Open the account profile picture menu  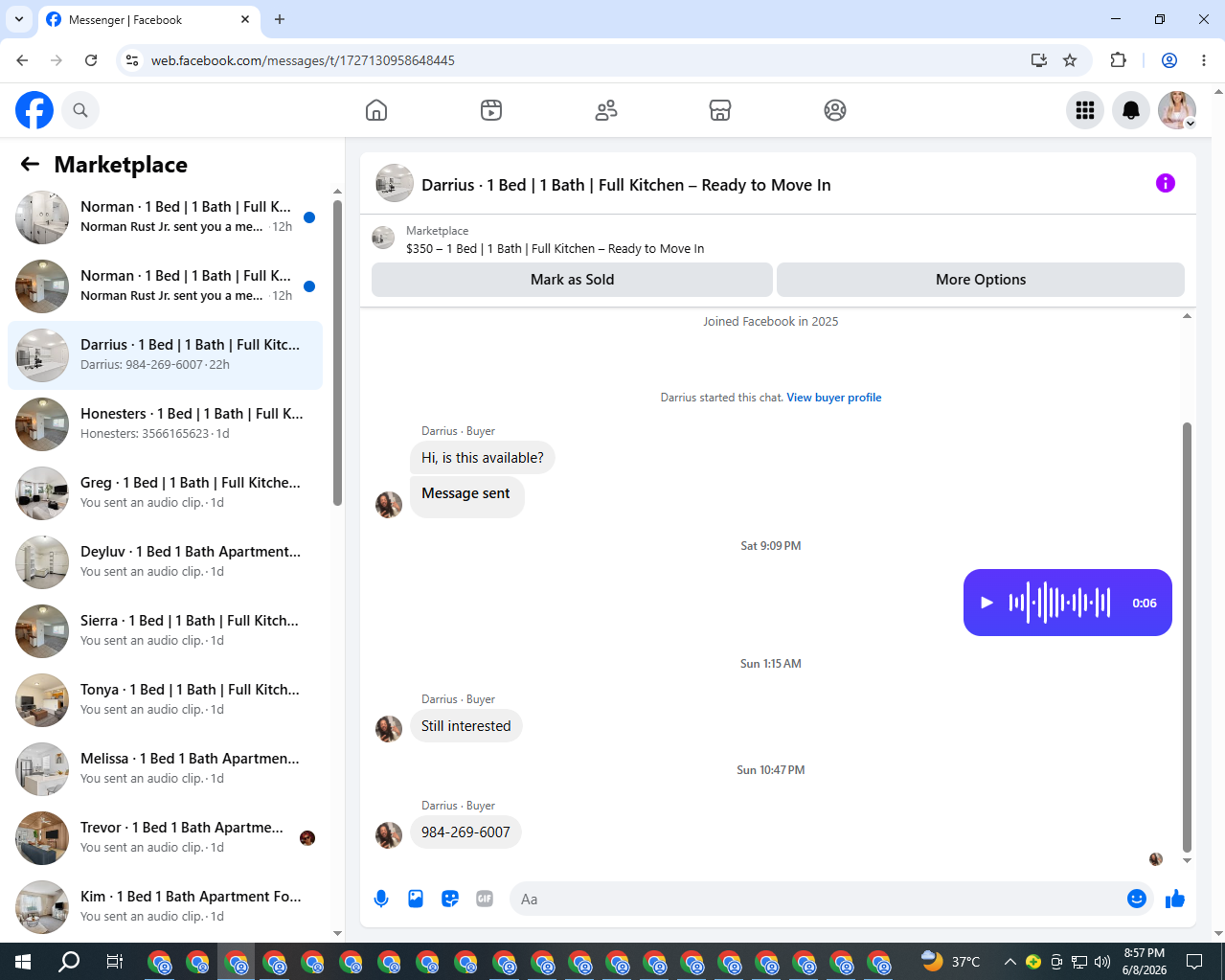1177,110
